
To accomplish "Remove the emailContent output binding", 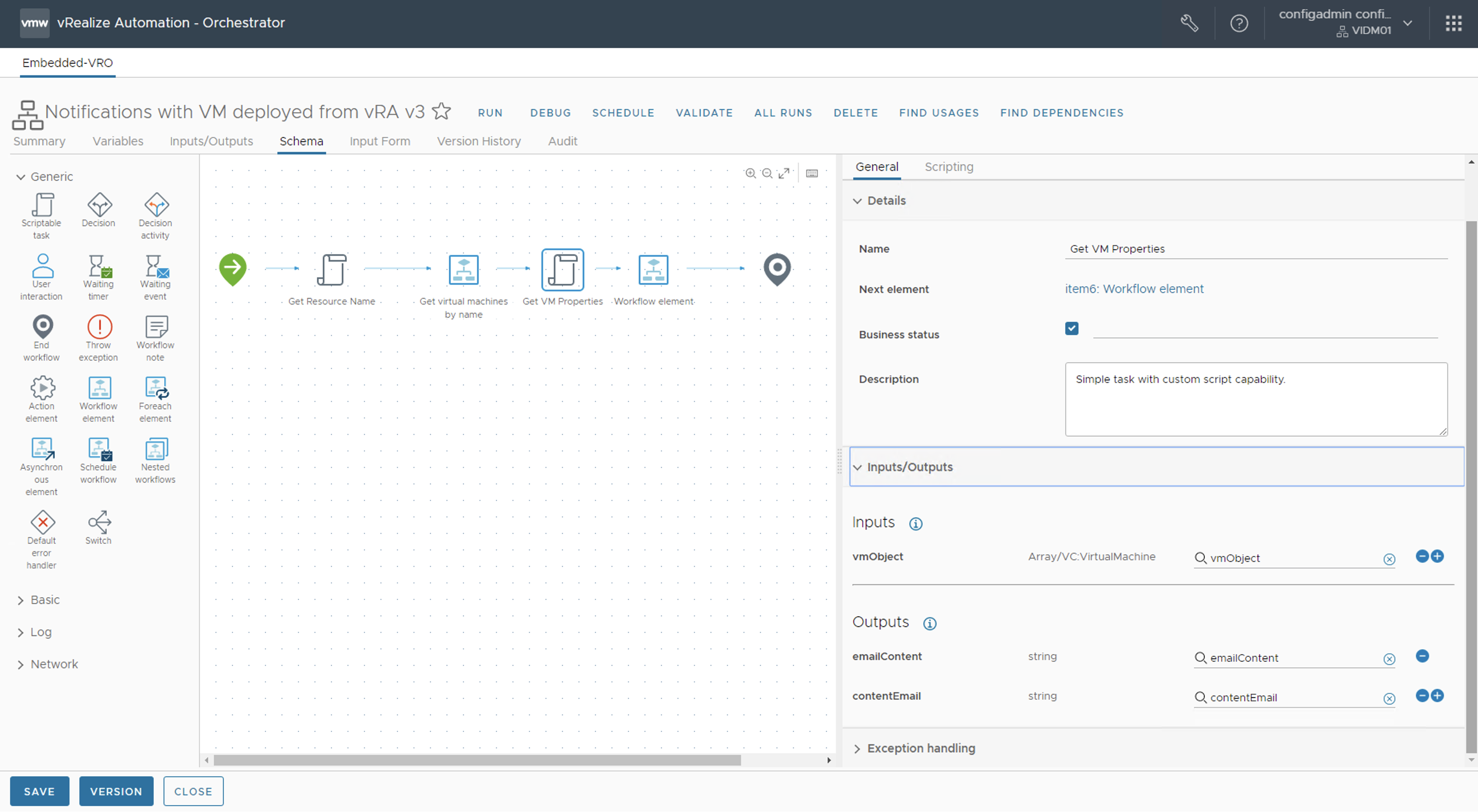I will [1422, 656].
